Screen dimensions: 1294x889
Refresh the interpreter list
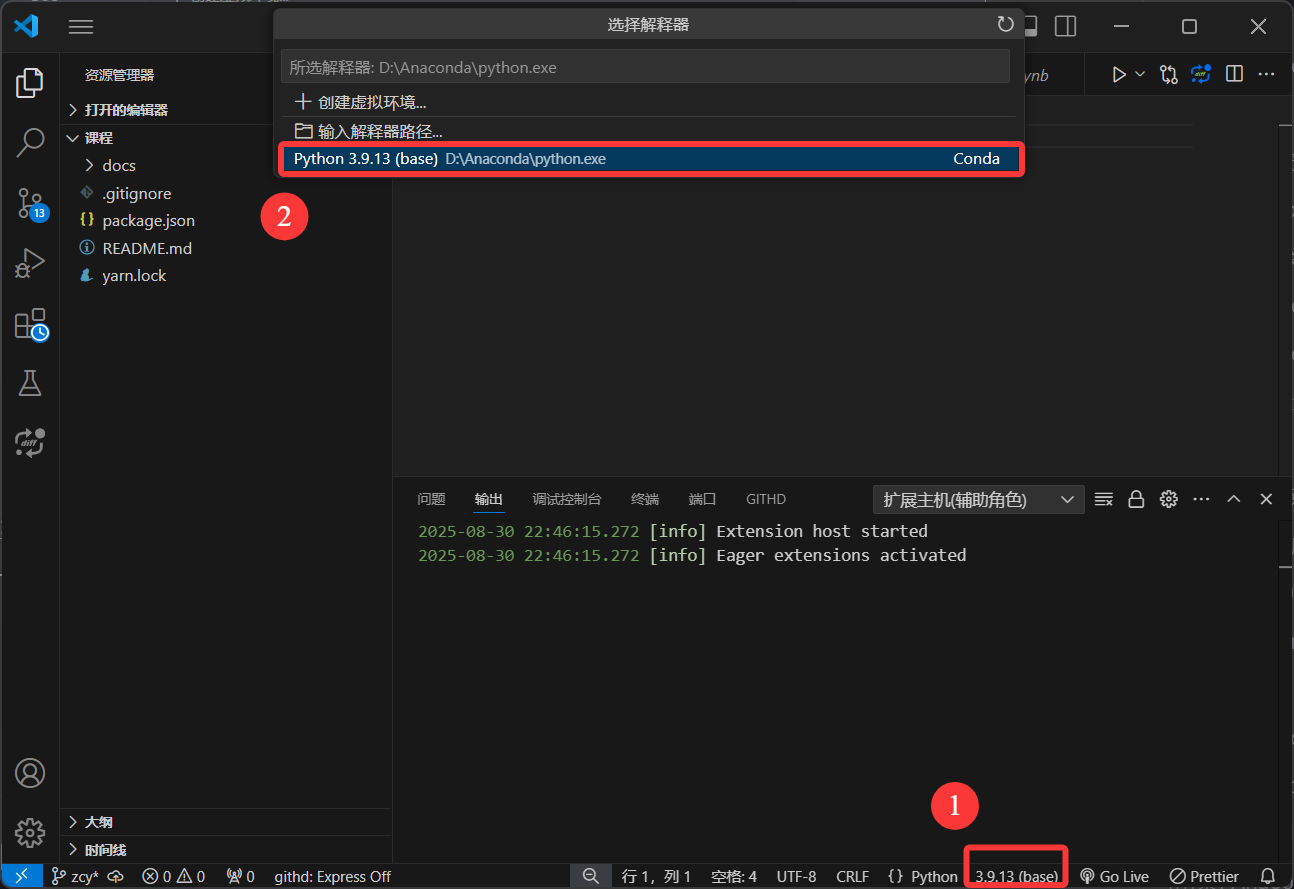[x=1005, y=25]
